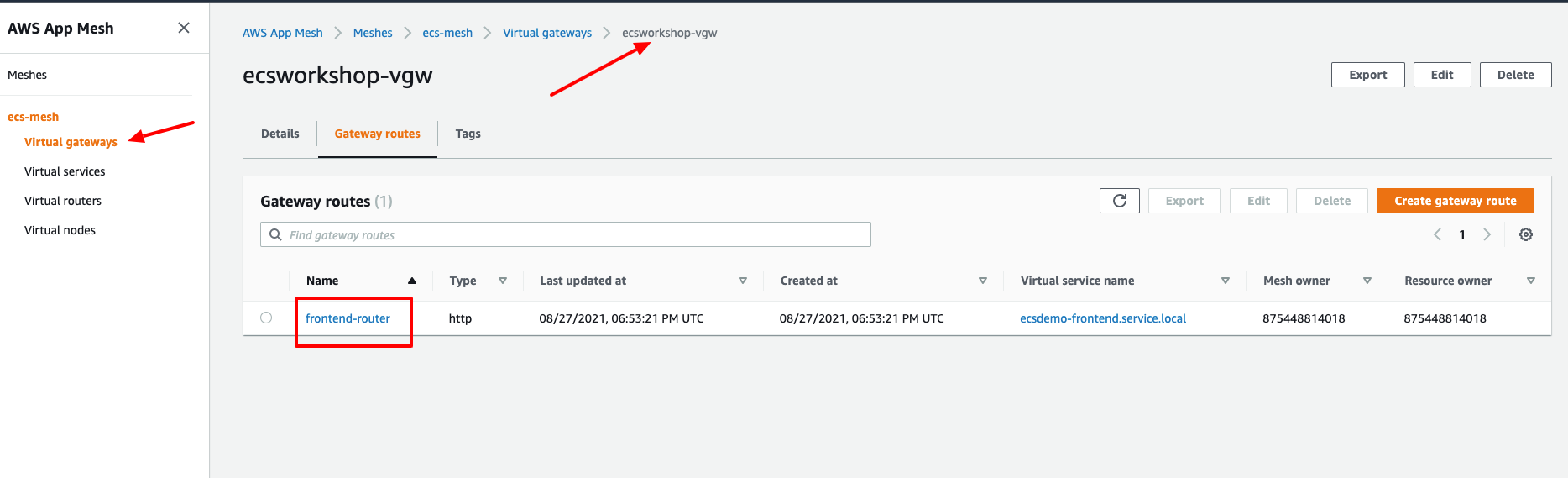Click in the Find gateway routes field

click(x=571, y=235)
